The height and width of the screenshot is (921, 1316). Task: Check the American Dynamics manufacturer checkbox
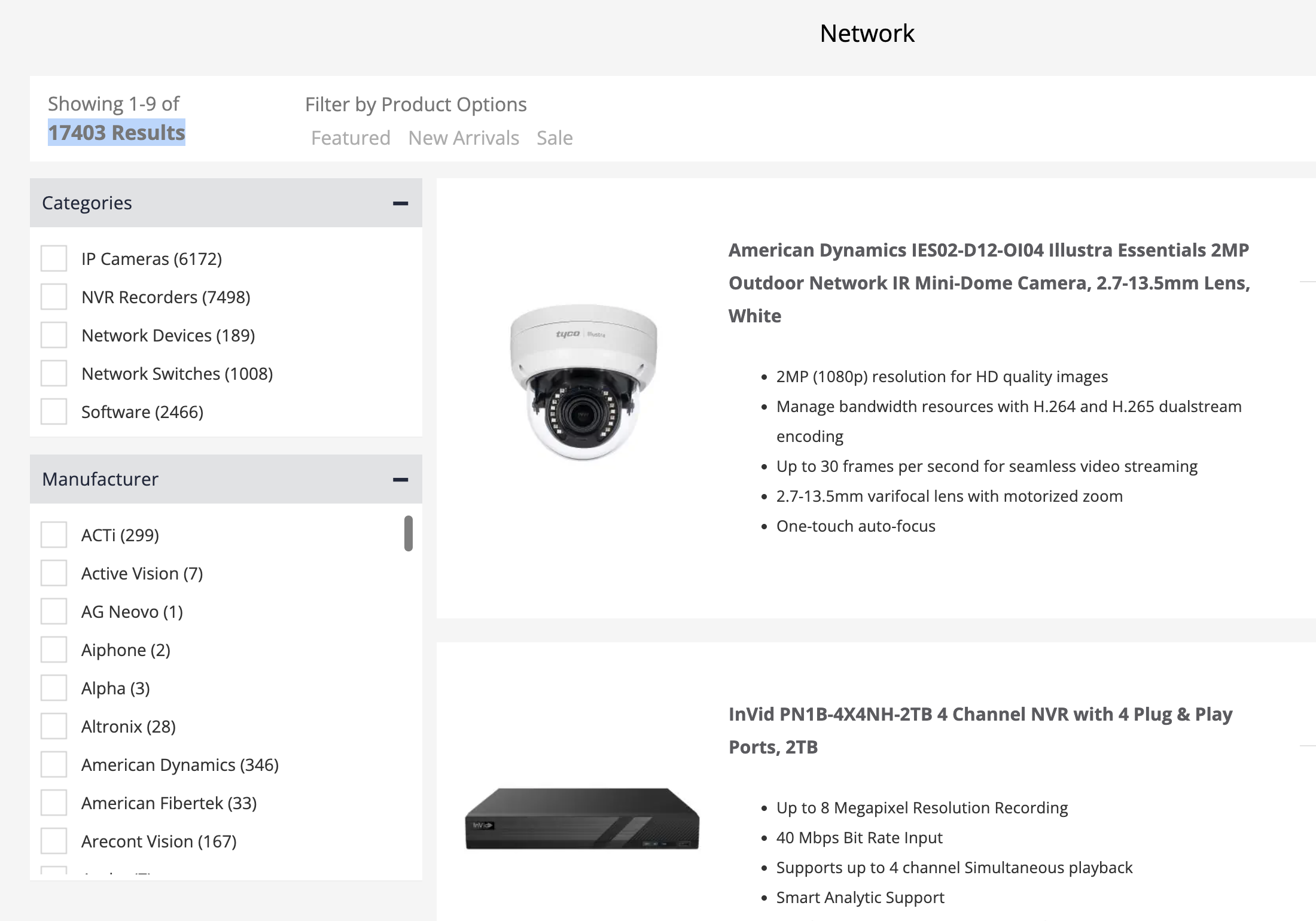tap(54, 764)
